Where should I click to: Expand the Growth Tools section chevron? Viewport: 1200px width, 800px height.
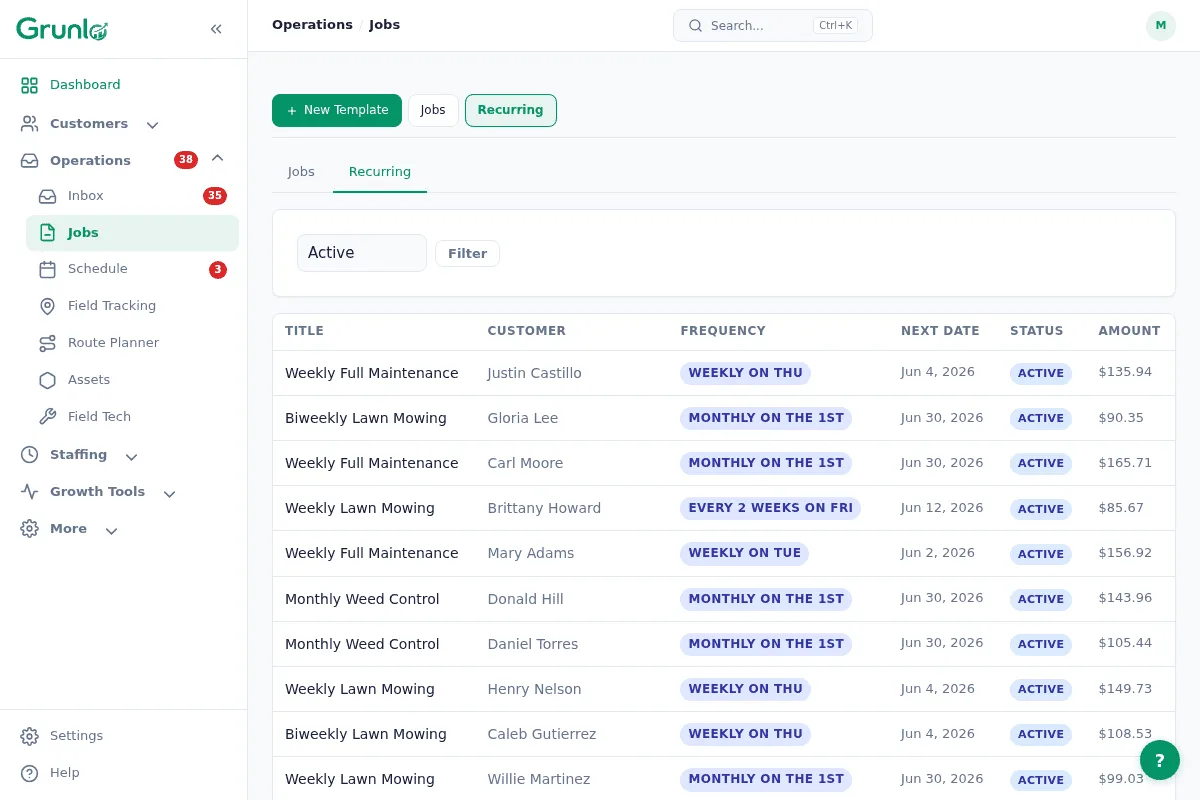click(x=169, y=493)
